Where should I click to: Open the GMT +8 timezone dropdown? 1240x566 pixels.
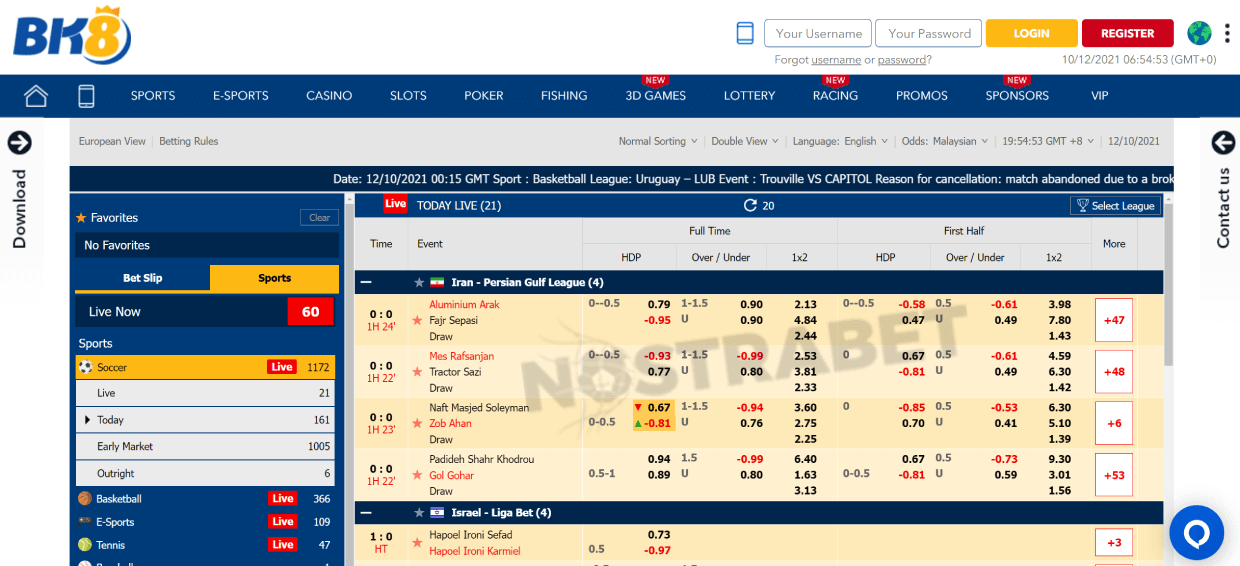click(1048, 141)
